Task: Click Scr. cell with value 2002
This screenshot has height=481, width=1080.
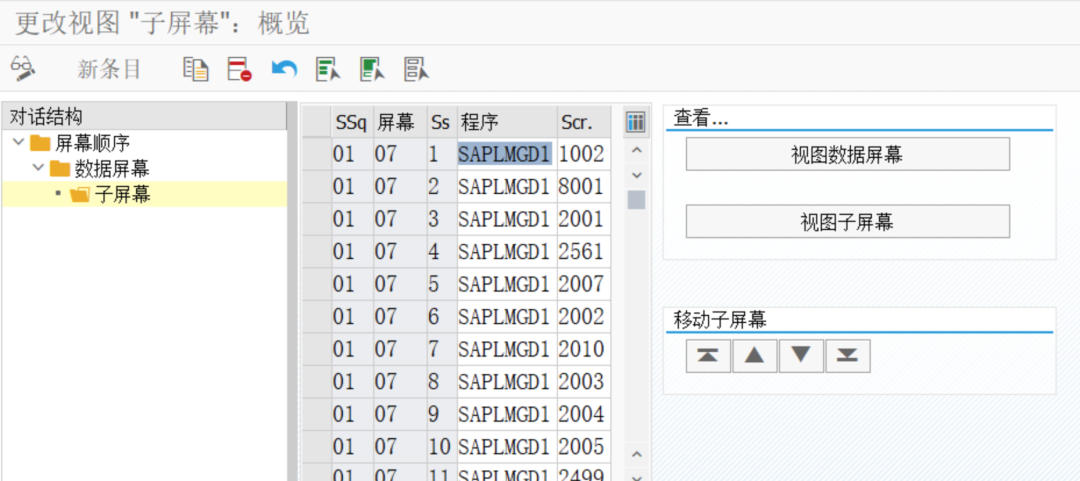Action: coord(583,316)
